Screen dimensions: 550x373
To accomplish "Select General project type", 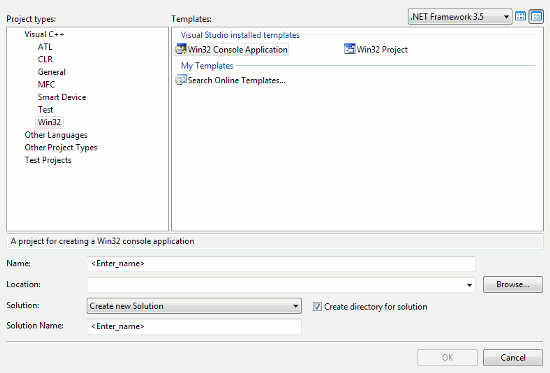I will click(x=52, y=72).
